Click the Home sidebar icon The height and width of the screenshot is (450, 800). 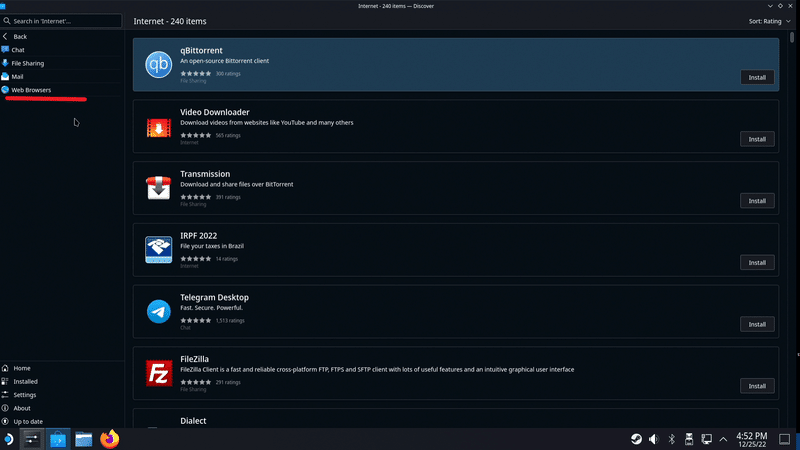tap(5, 368)
